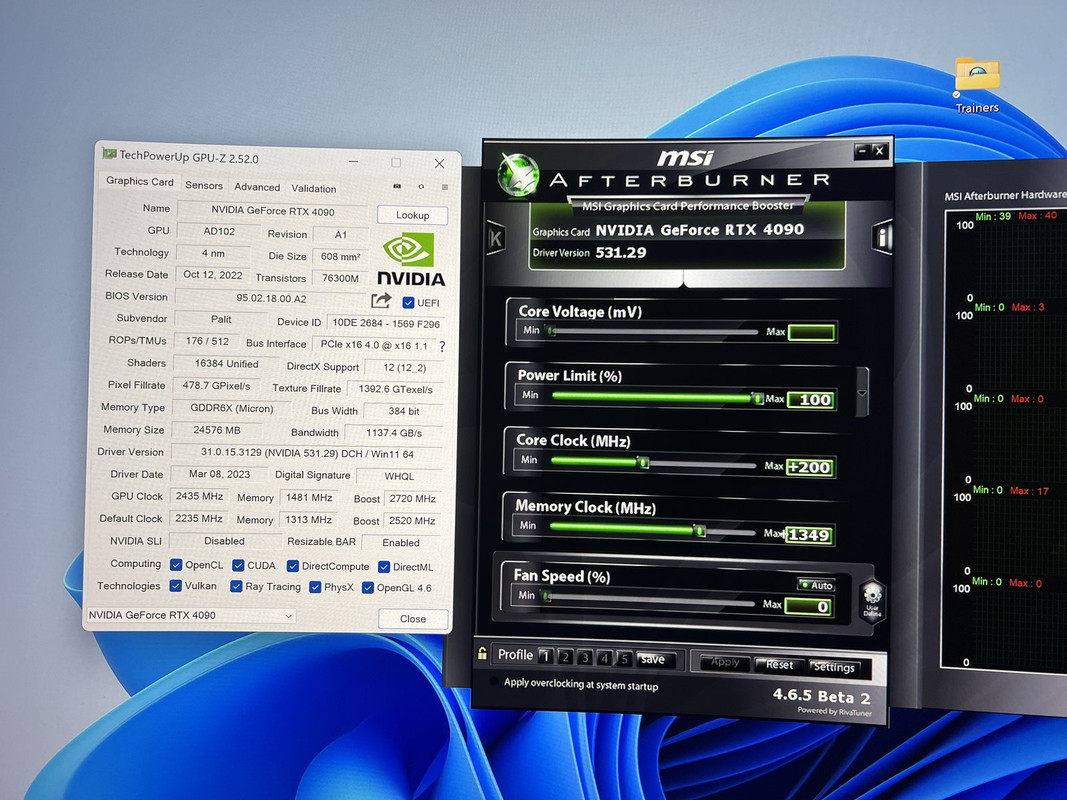Screen dimensions: 1067x800
Task: Click the Bus Interface question mark
Action: (442, 346)
